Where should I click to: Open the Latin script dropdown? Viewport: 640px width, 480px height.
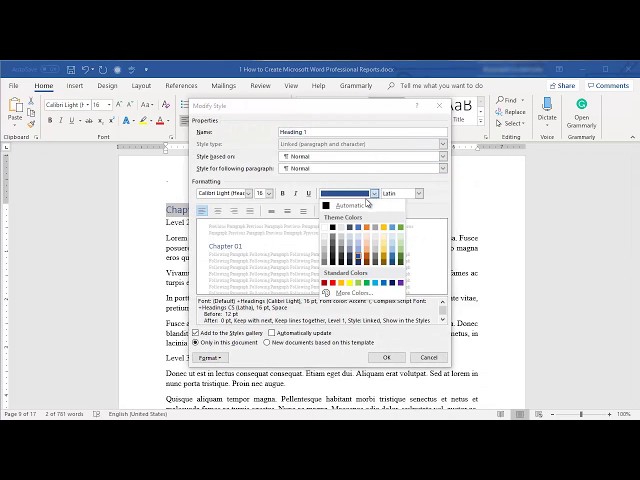pyautogui.click(x=419, y=193)
